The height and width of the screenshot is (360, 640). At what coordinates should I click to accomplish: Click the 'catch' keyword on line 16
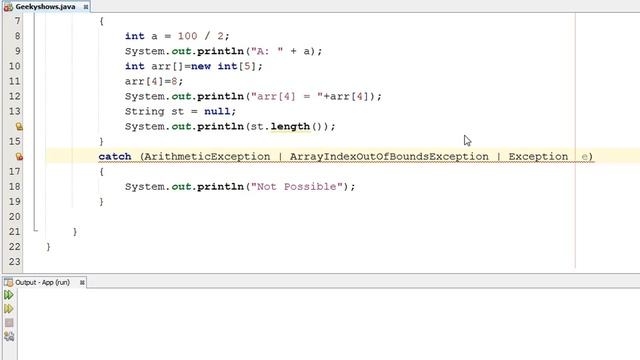point(115,157)
